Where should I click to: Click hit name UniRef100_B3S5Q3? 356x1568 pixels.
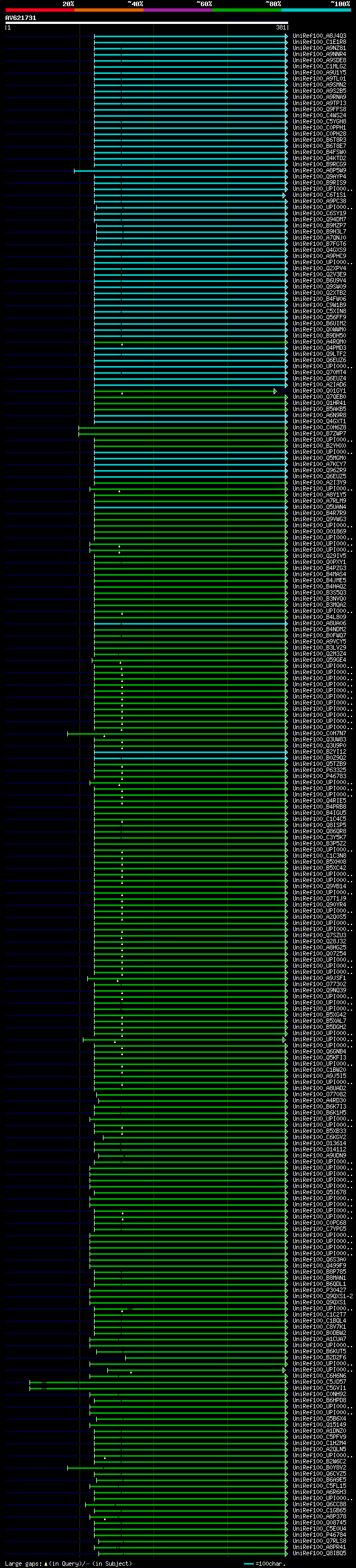pos(319,593)
